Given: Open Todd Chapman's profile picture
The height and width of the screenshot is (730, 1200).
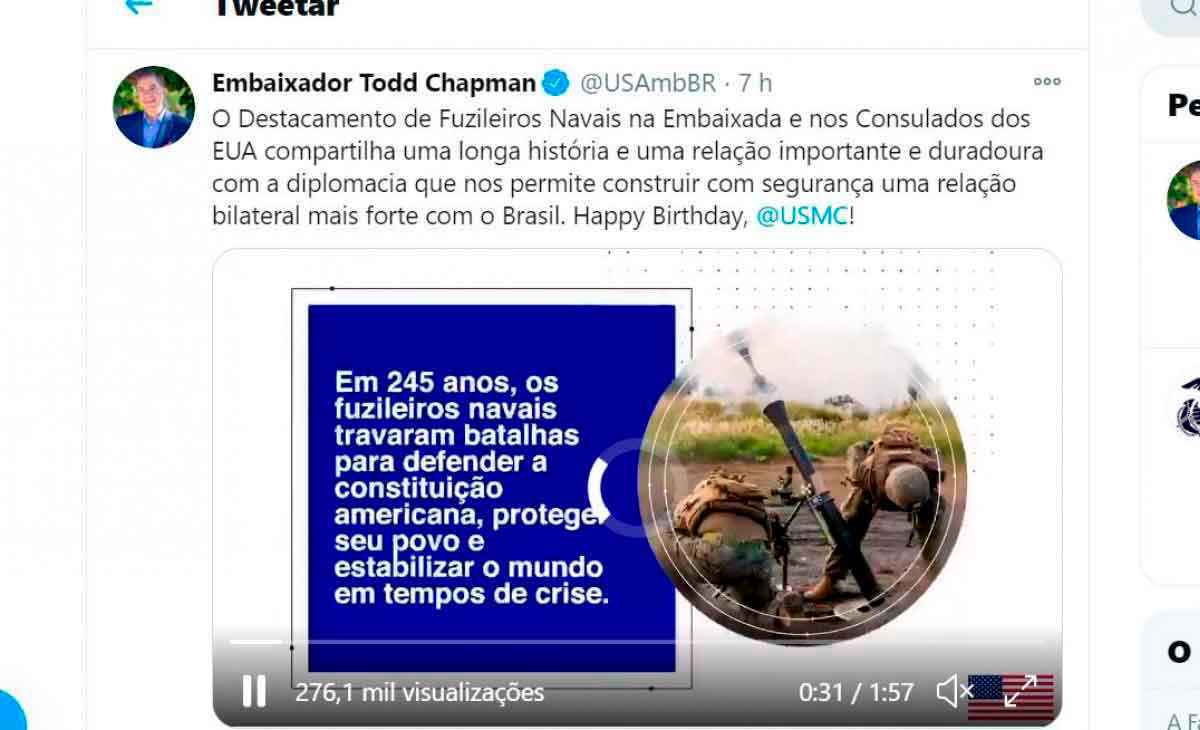Looking at the screenshot, I should pyautogui.click(x=154, y=107).
